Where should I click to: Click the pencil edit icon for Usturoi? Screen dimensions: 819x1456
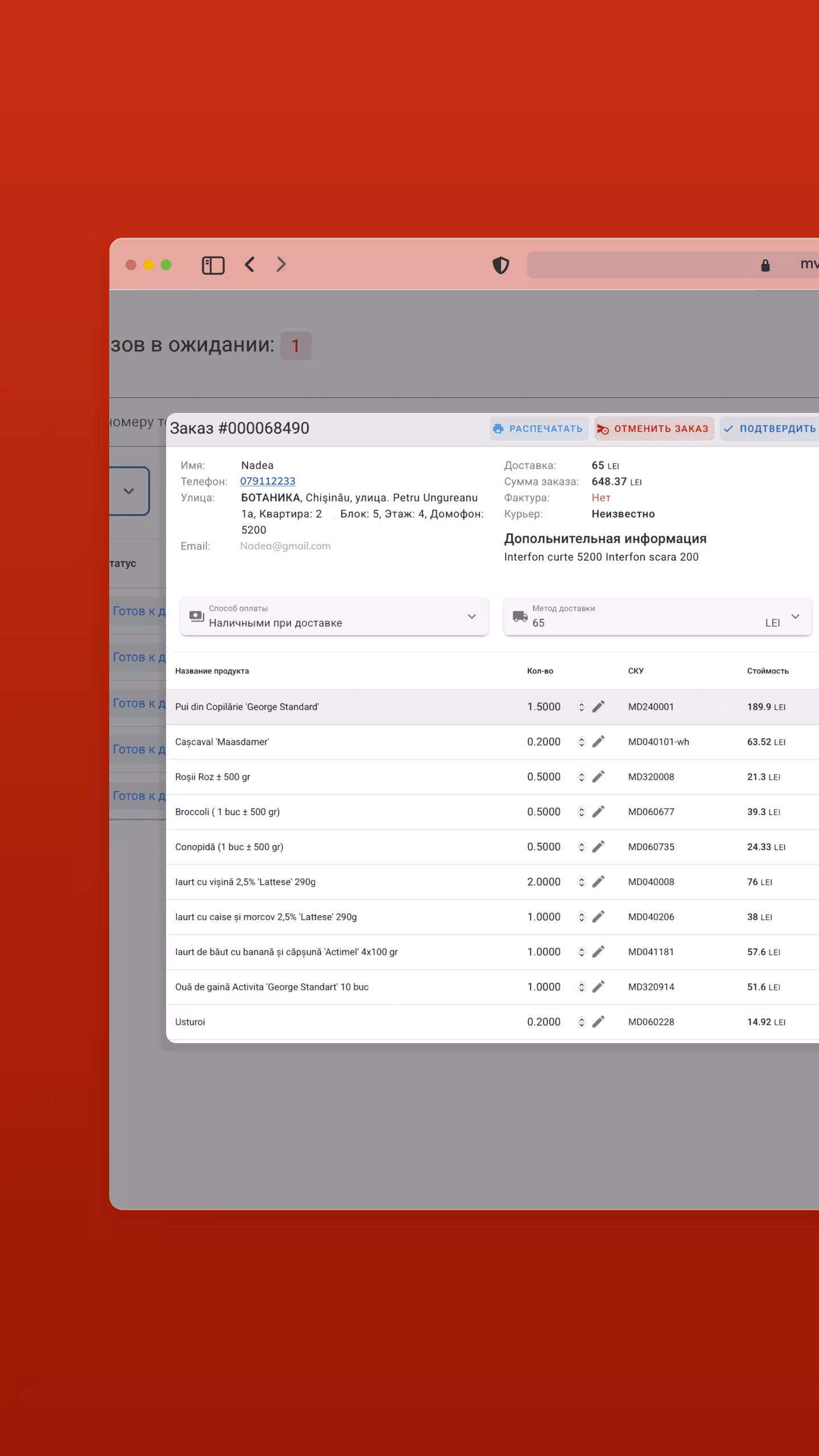[598, 1021]
